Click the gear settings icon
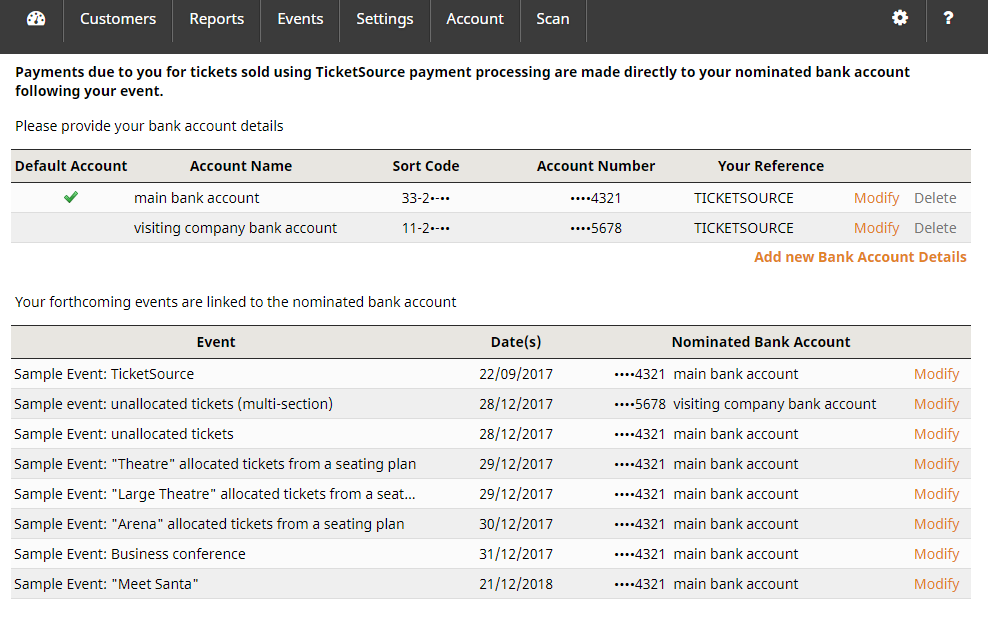 (900, 18)
